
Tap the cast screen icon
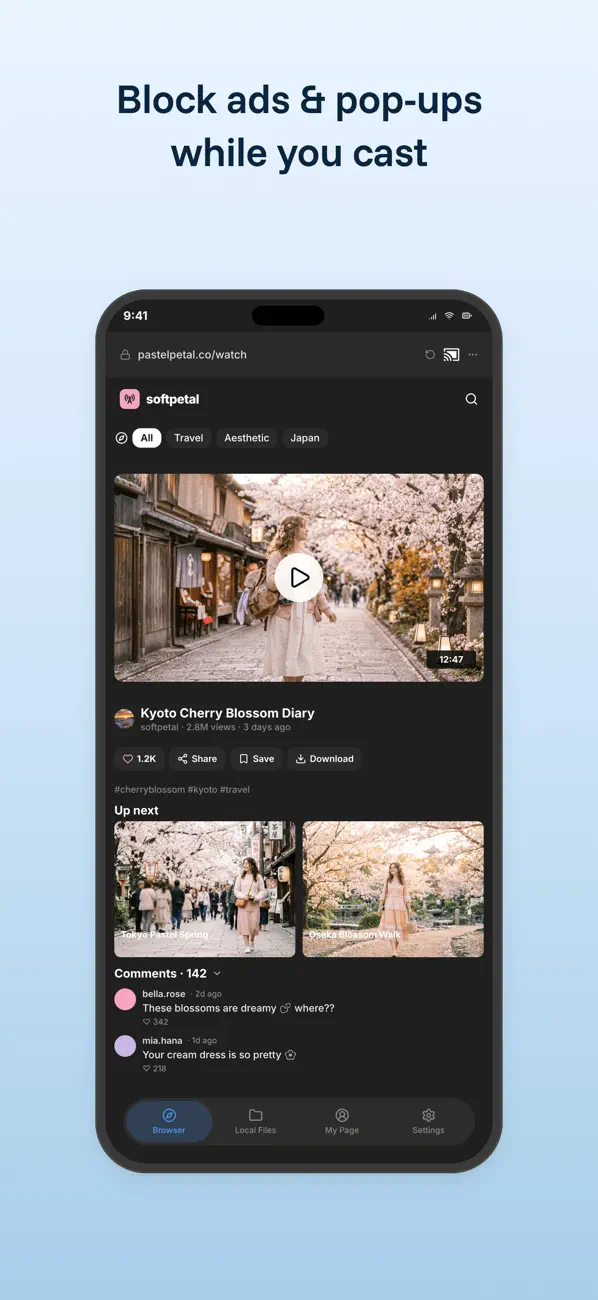point(451,354)
